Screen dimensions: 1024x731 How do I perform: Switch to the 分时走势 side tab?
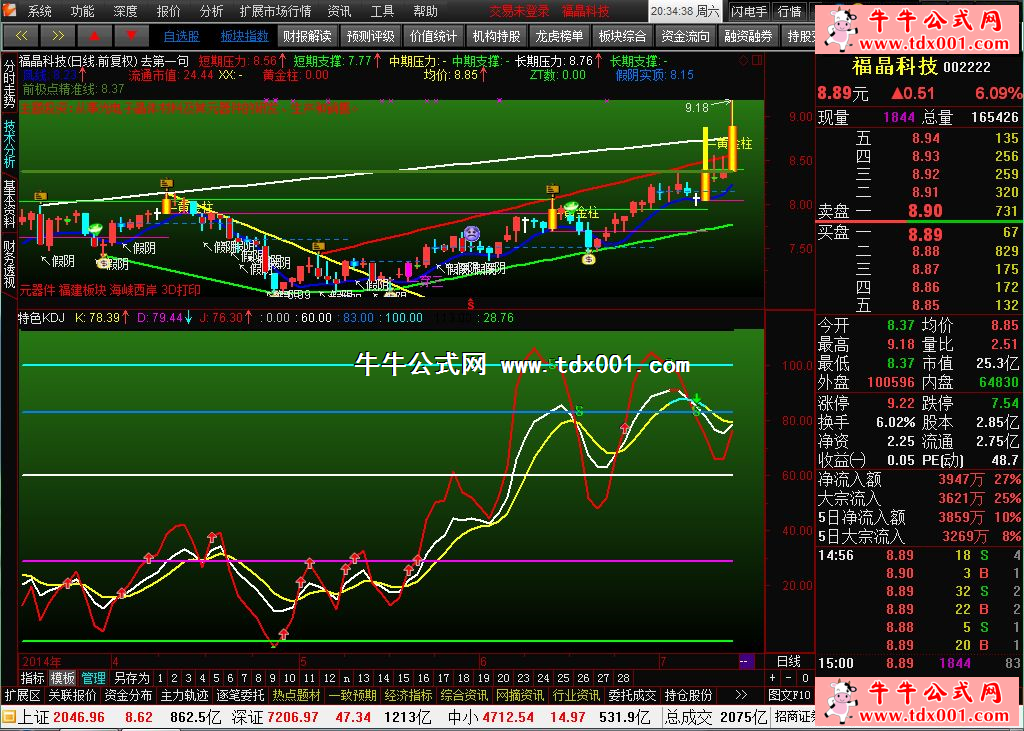pos(9,84)
